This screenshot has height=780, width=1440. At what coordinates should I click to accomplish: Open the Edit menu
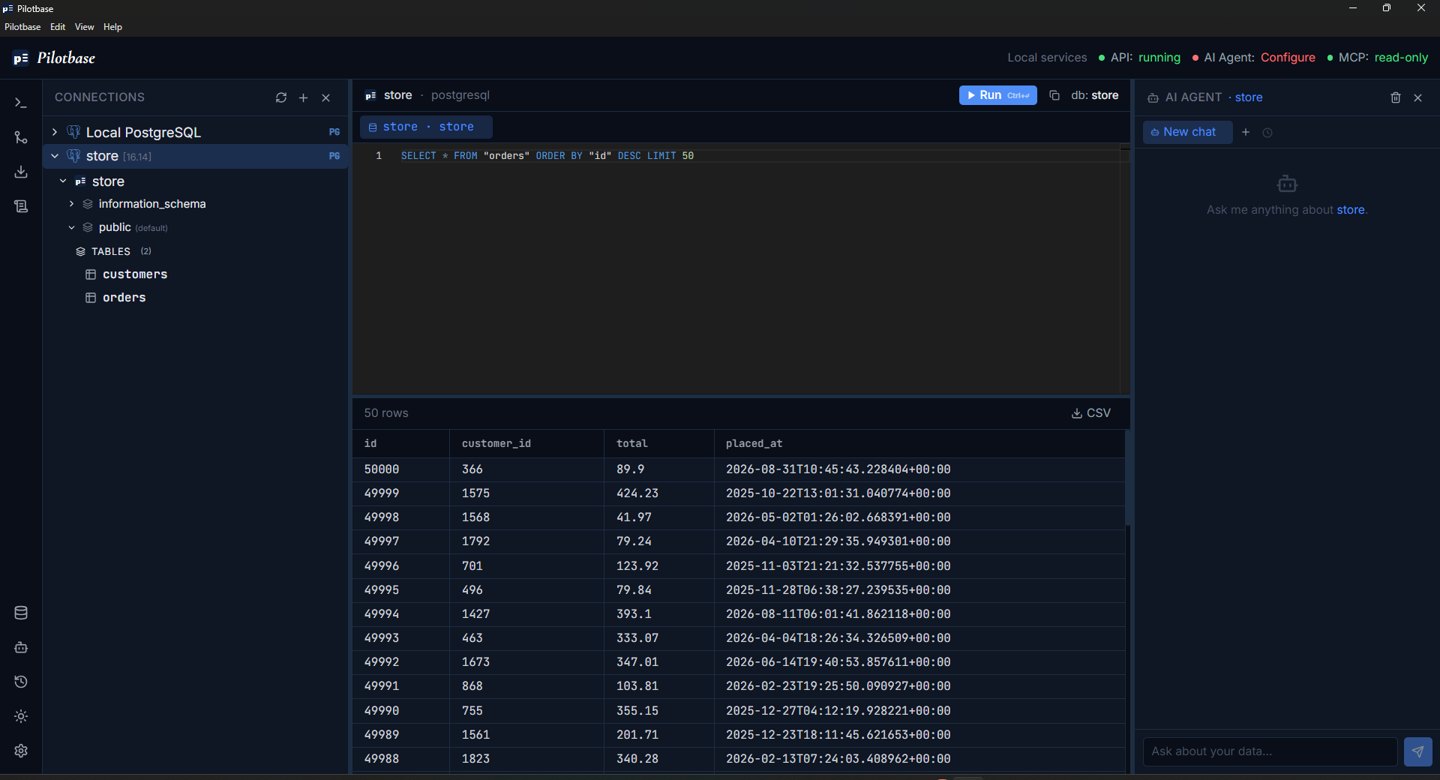[x=58, y=27]
